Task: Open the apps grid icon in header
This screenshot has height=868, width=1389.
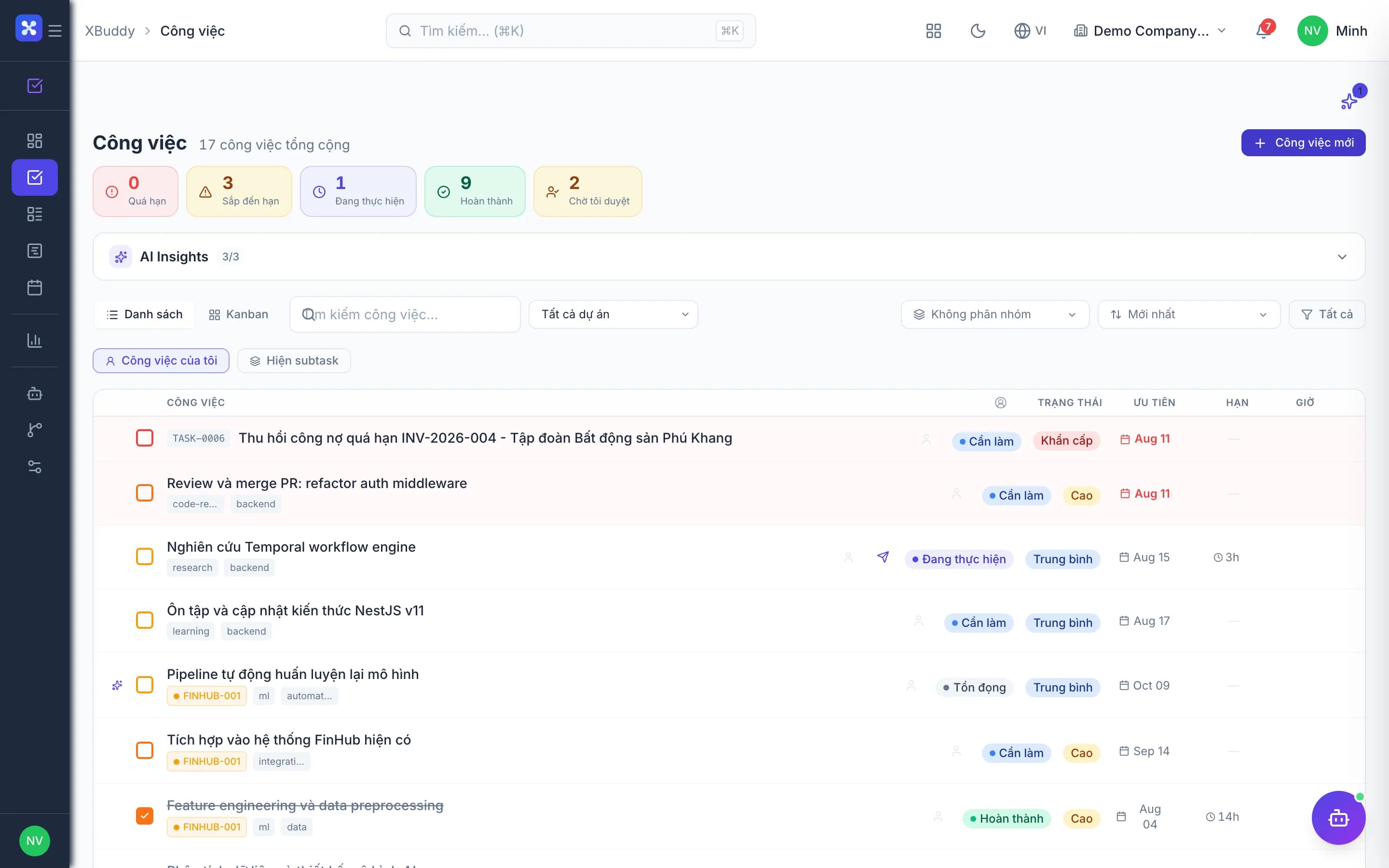Action: [934, 31]
